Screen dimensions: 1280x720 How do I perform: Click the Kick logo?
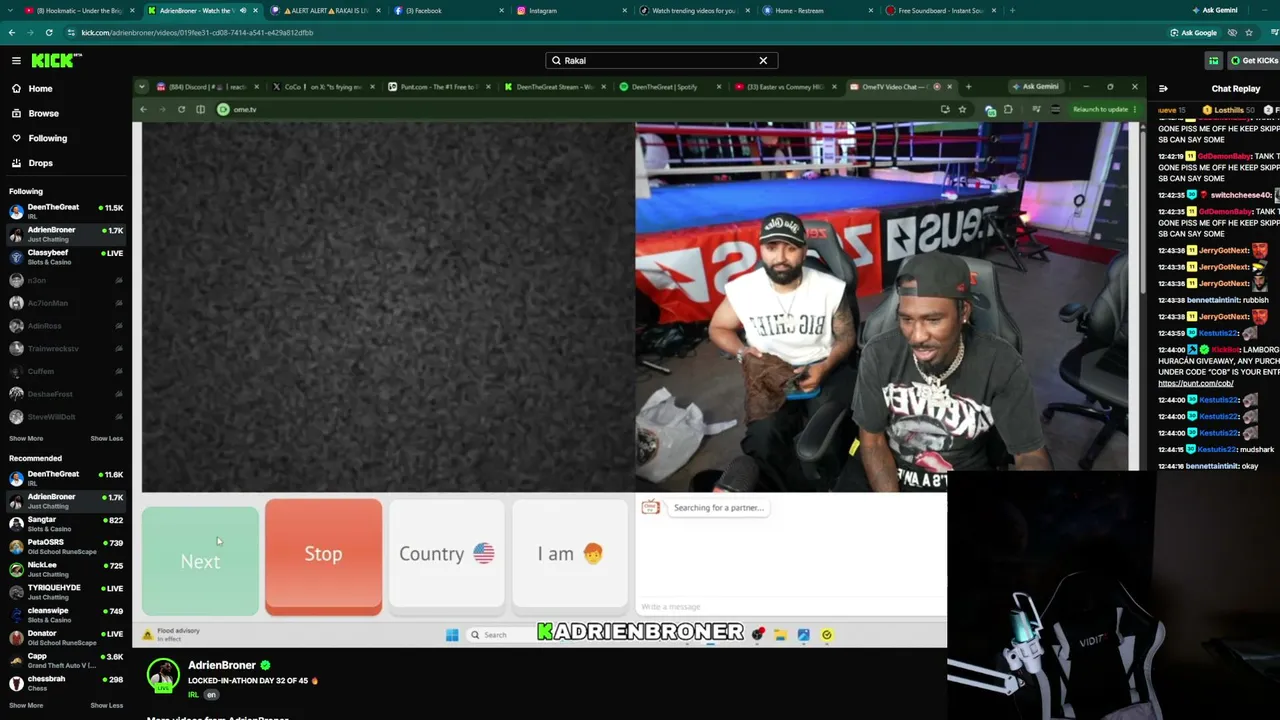(x=57, y=60)
